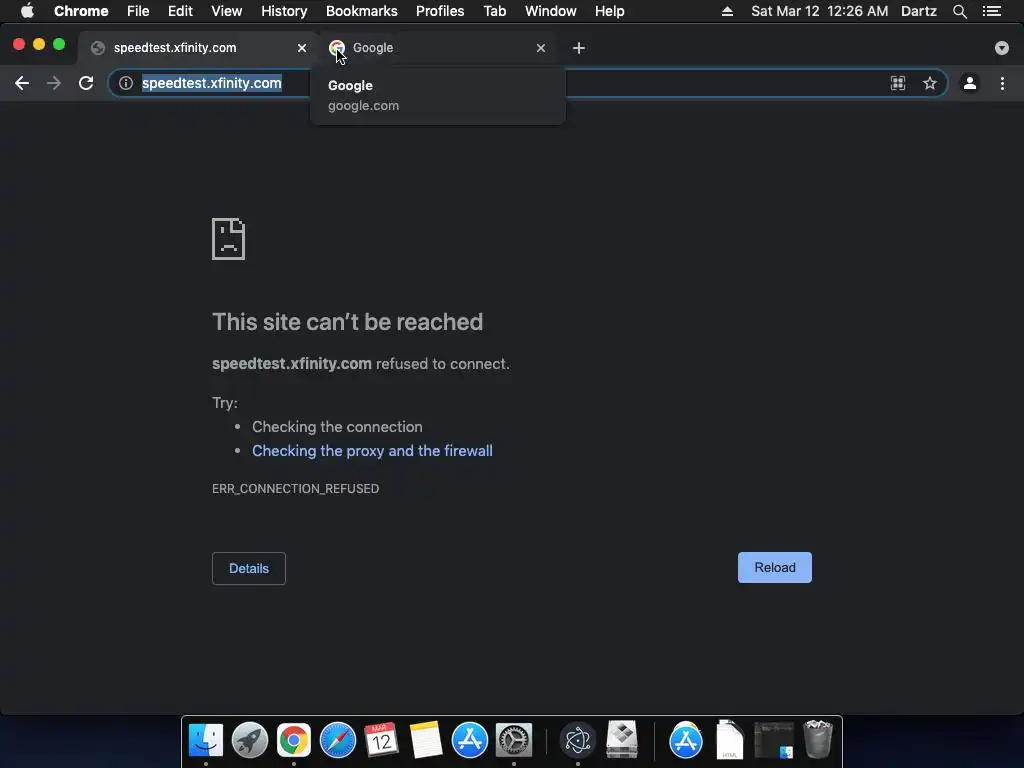This screenshot has height=768, width=1024.
Task: Open Boot Camp Assistant drive icon in the dock
Action: click(622, 741)
